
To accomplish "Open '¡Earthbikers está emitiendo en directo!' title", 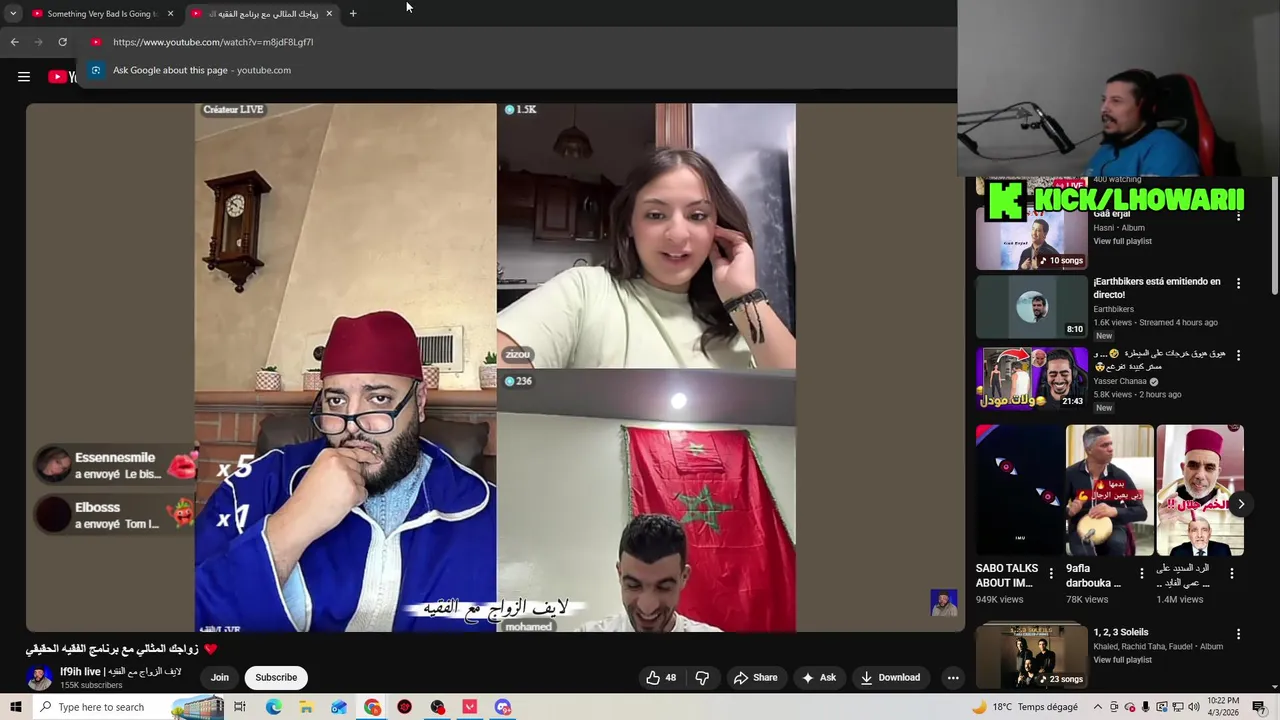I will click(1157, 288).
